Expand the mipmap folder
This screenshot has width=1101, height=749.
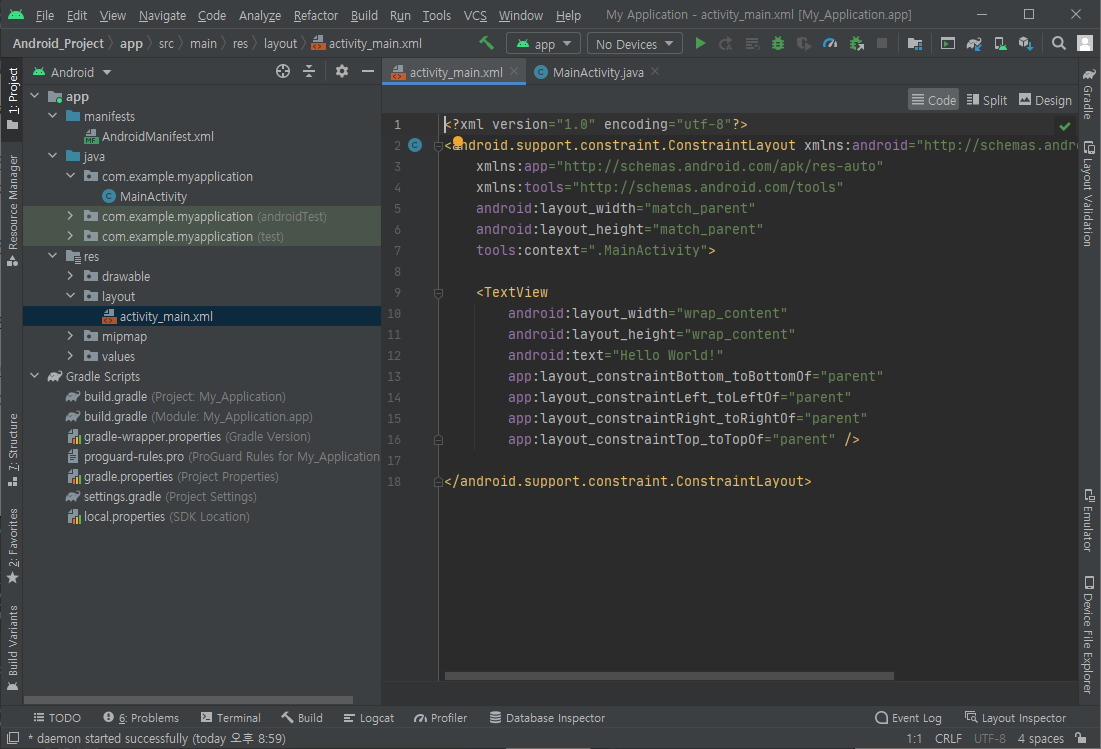tap(70, 336)
